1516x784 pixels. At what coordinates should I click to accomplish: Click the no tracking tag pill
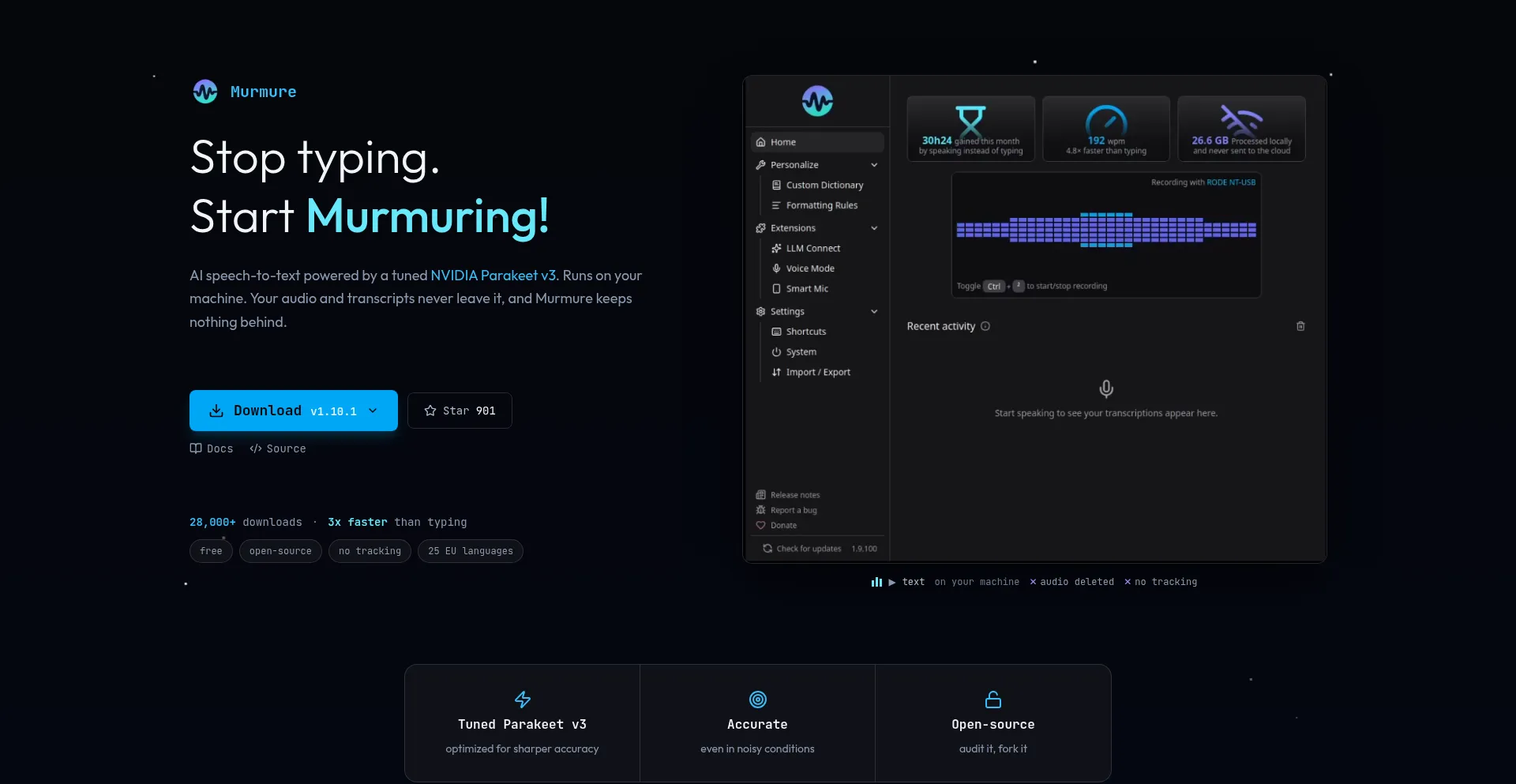pyautogui.click(x=370, y=551)
